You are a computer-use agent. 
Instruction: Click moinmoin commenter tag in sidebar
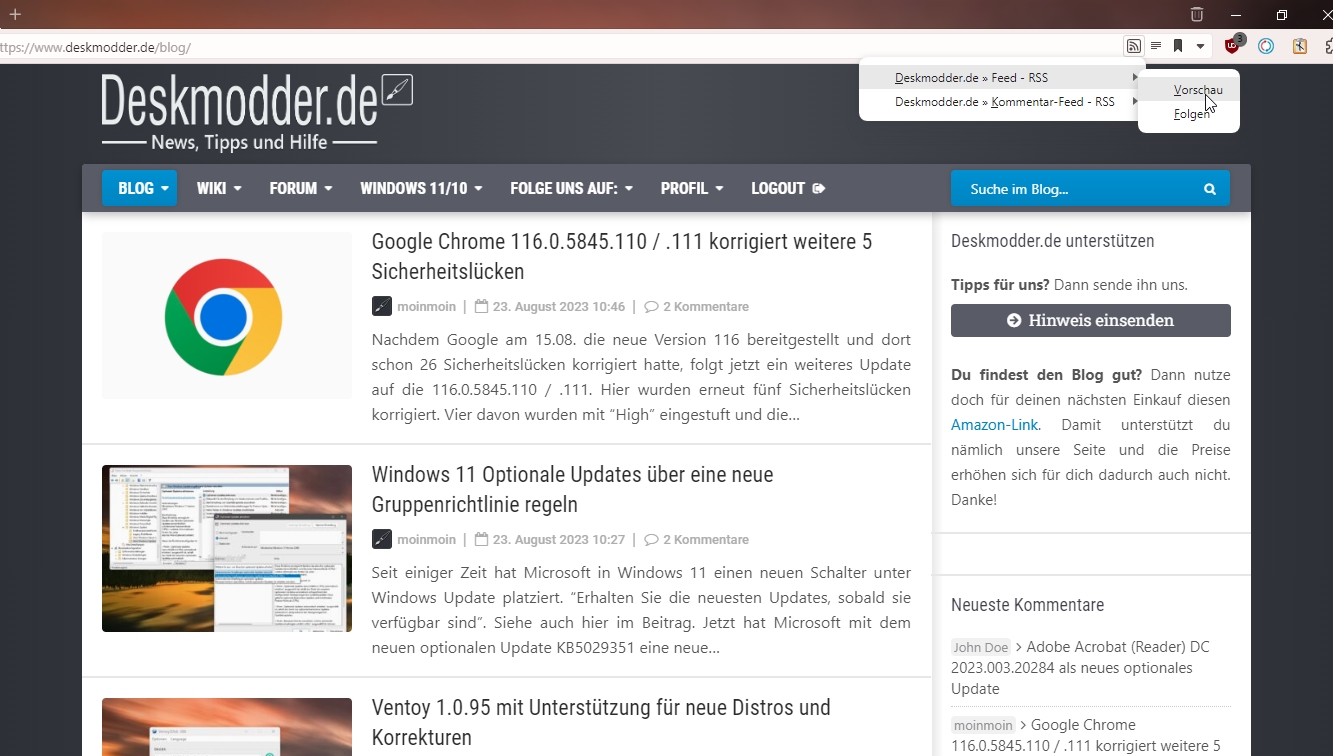(983, 725)
